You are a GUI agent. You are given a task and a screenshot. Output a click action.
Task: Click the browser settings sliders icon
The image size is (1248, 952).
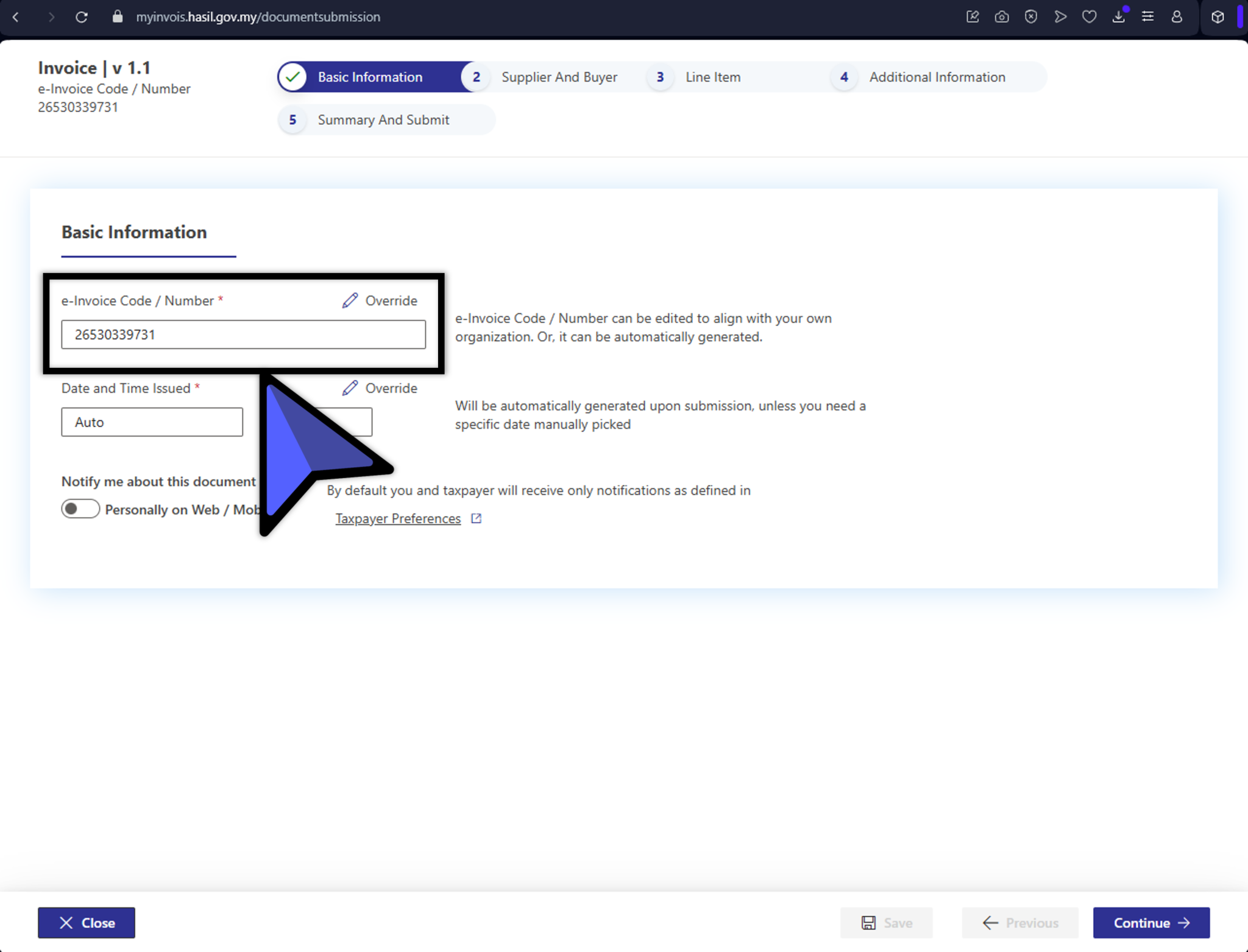[1148, 17]
